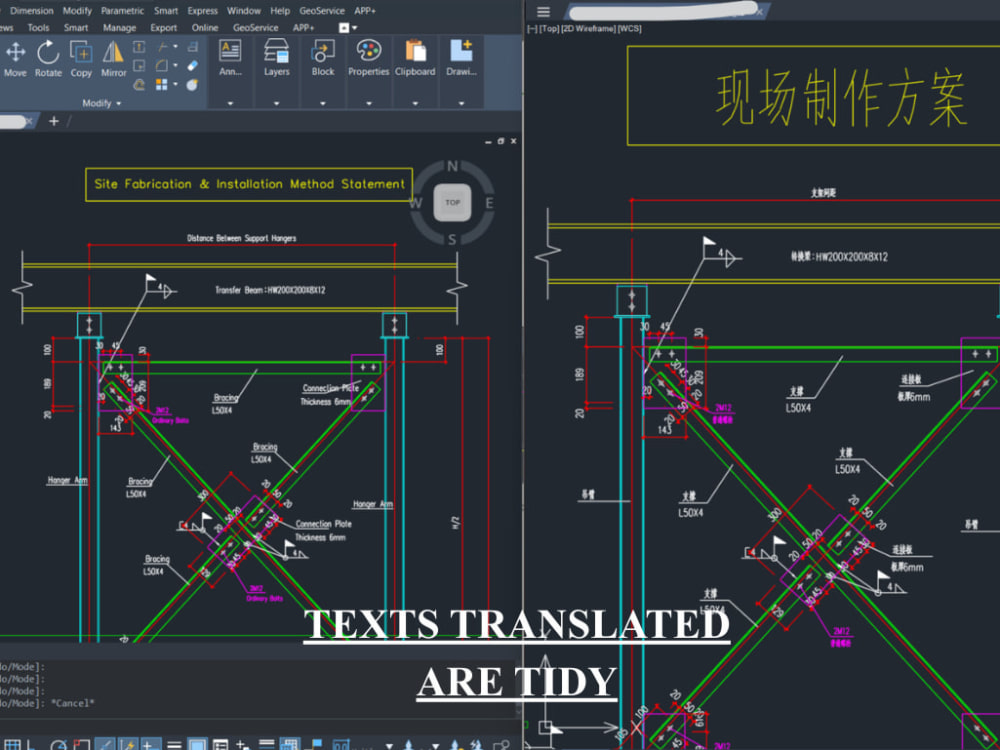Open a new drawing tab with plus
The image size is (1000, 750).
(x=54, y=121)
